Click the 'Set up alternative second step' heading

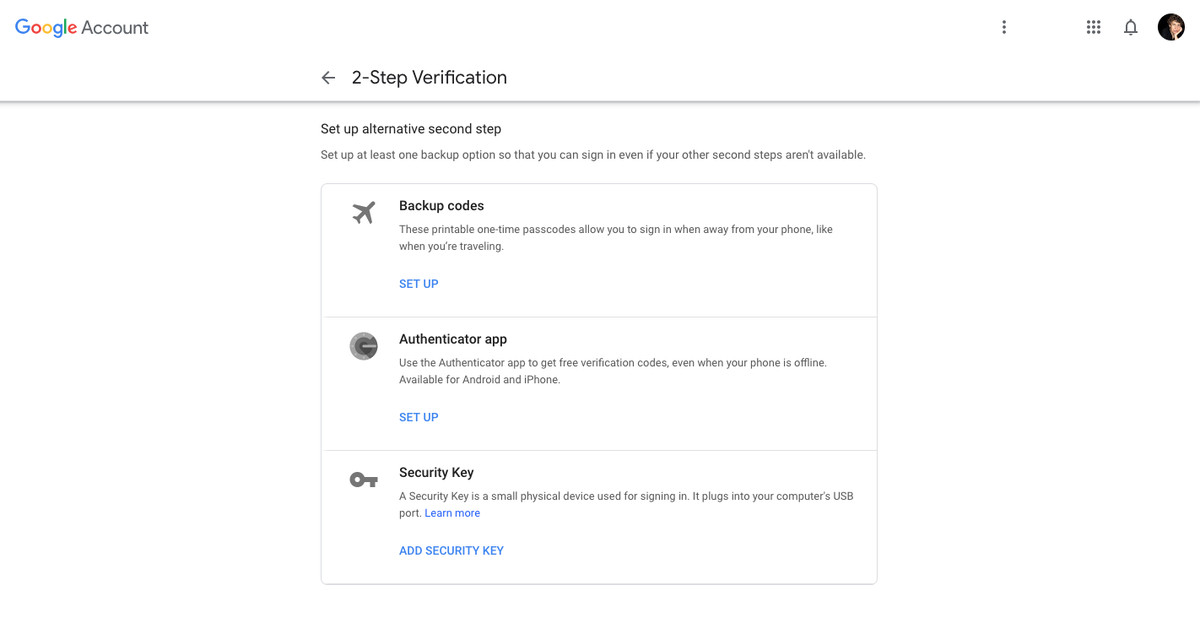tap(411, 129)
